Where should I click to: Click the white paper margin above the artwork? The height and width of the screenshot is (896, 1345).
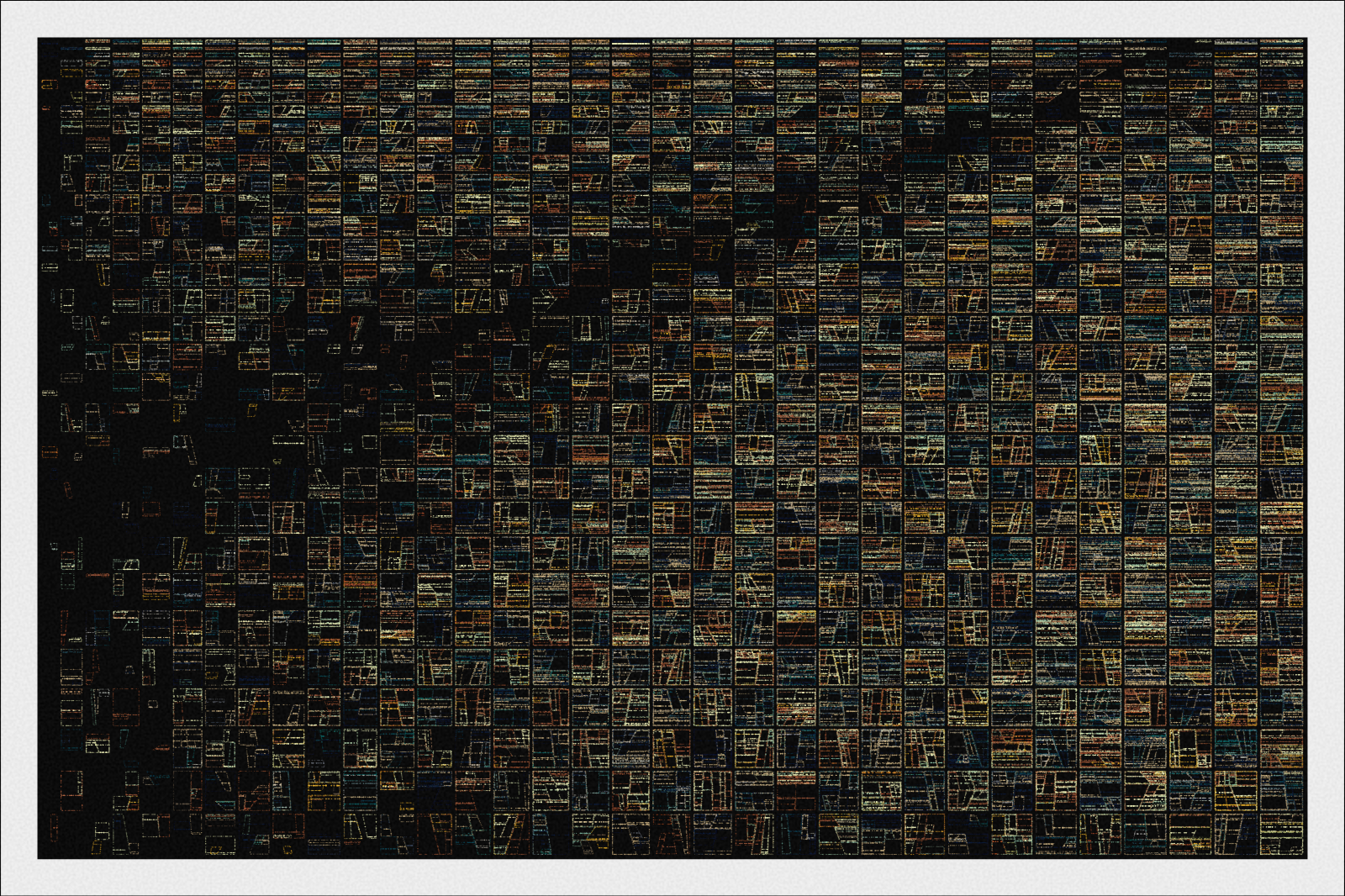point(672,18)
